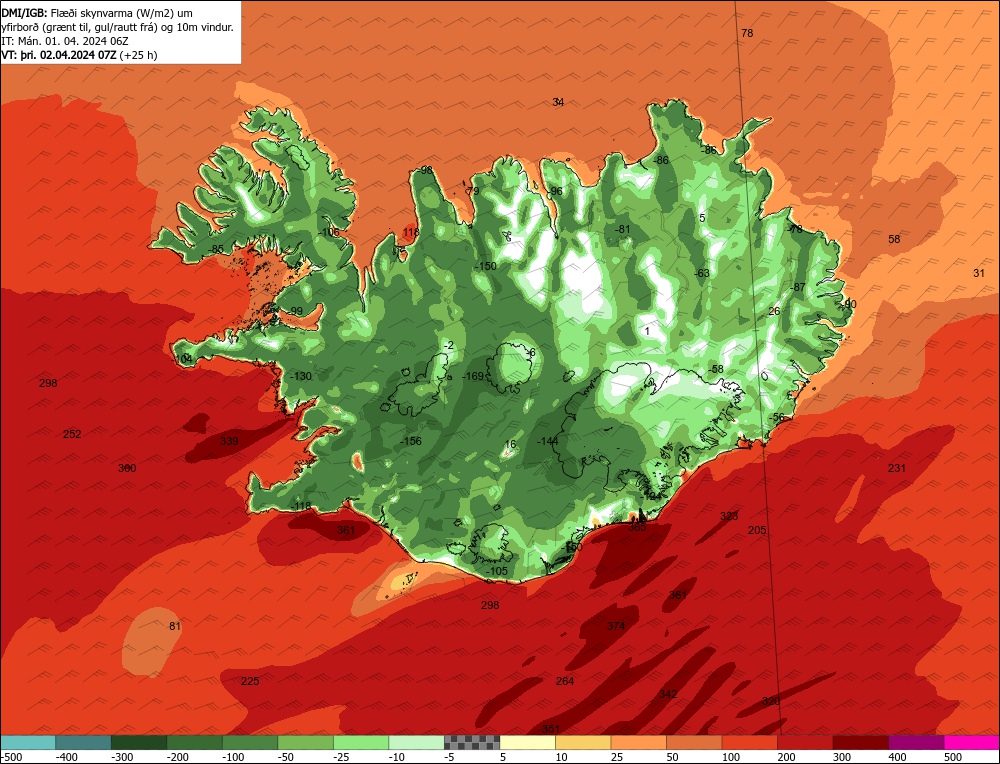
Task: Click the legend swatch between -500 and -400
Action: (x=28, y=742)
